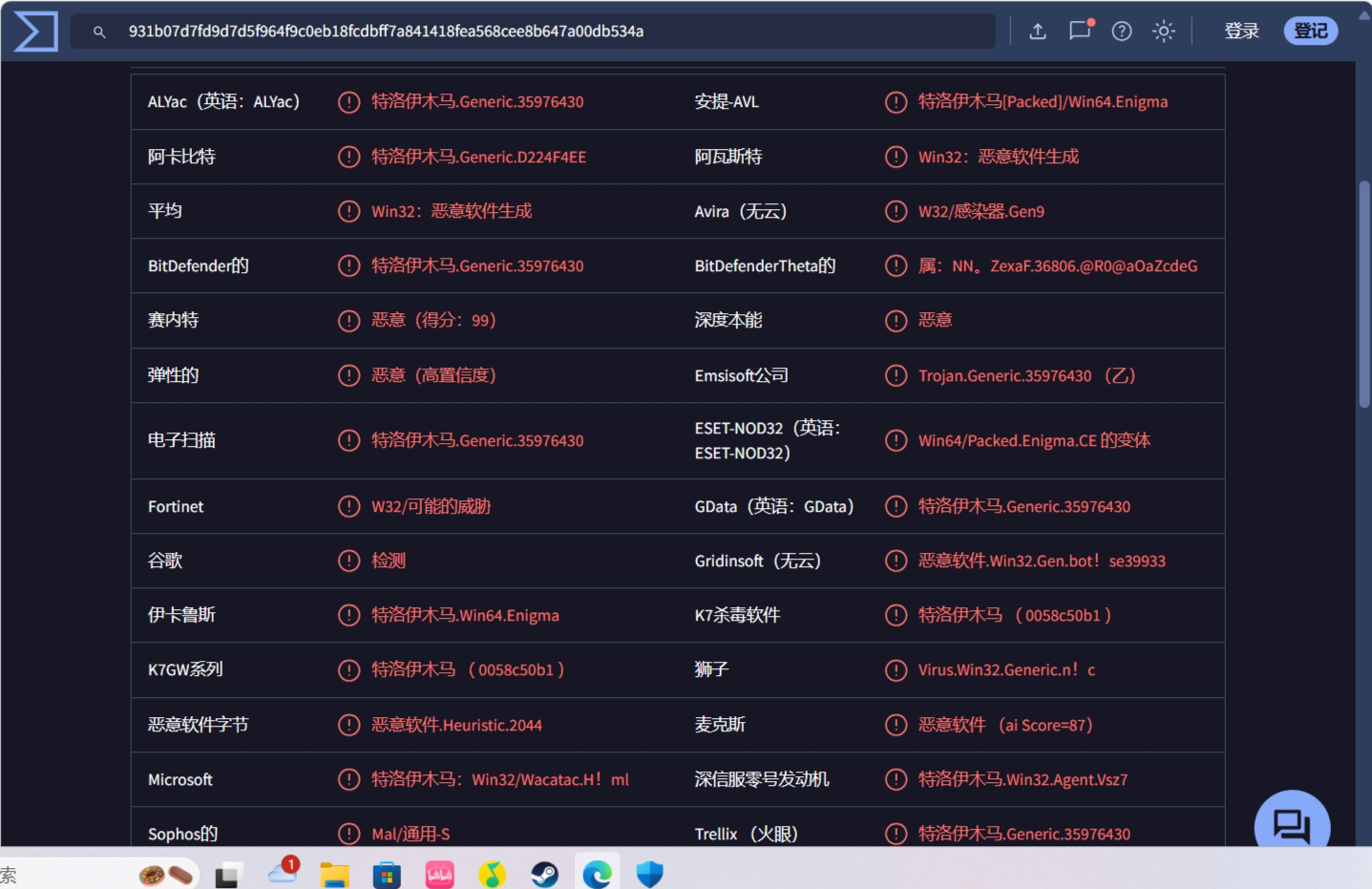Select the ESET-NOD32 vendor name

768,440
